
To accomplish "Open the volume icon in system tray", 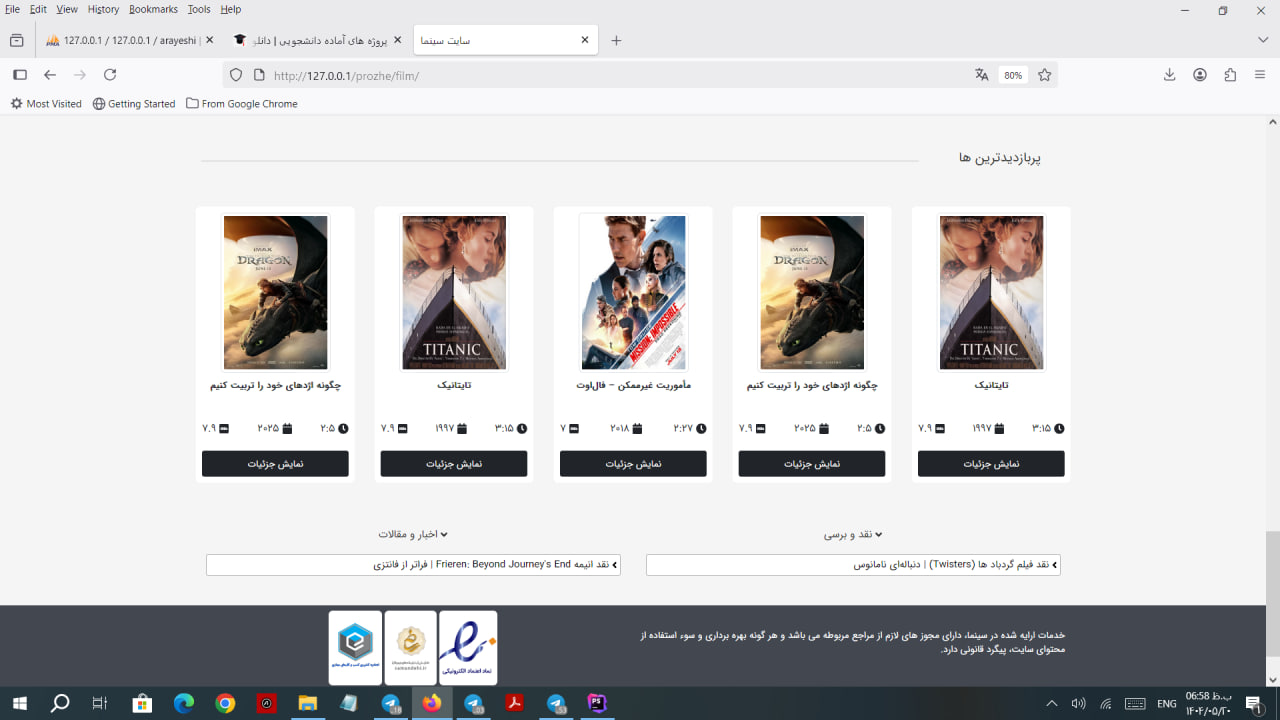I will tap(1078, 704).
